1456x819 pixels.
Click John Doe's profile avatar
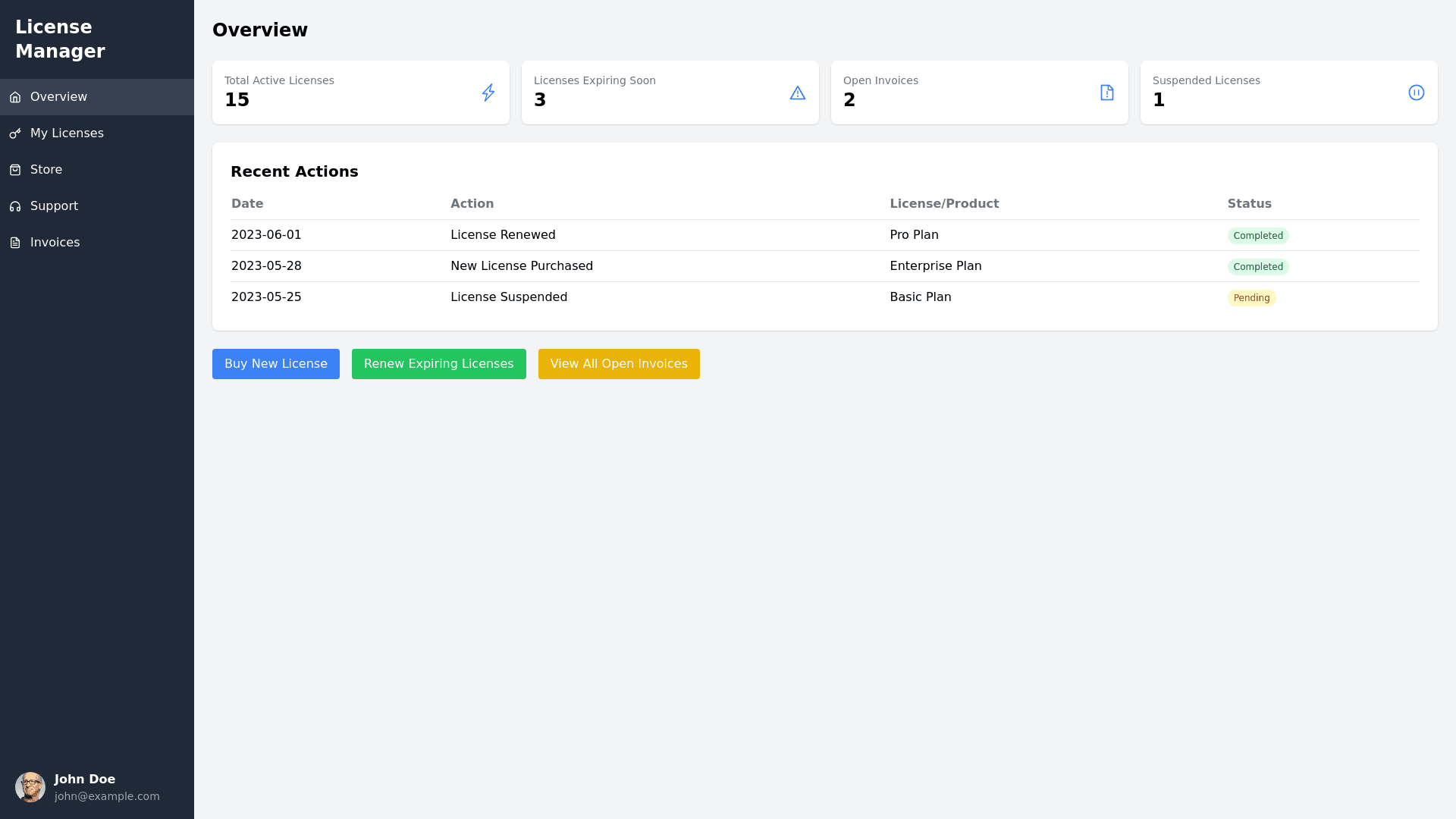coord(30,787)
